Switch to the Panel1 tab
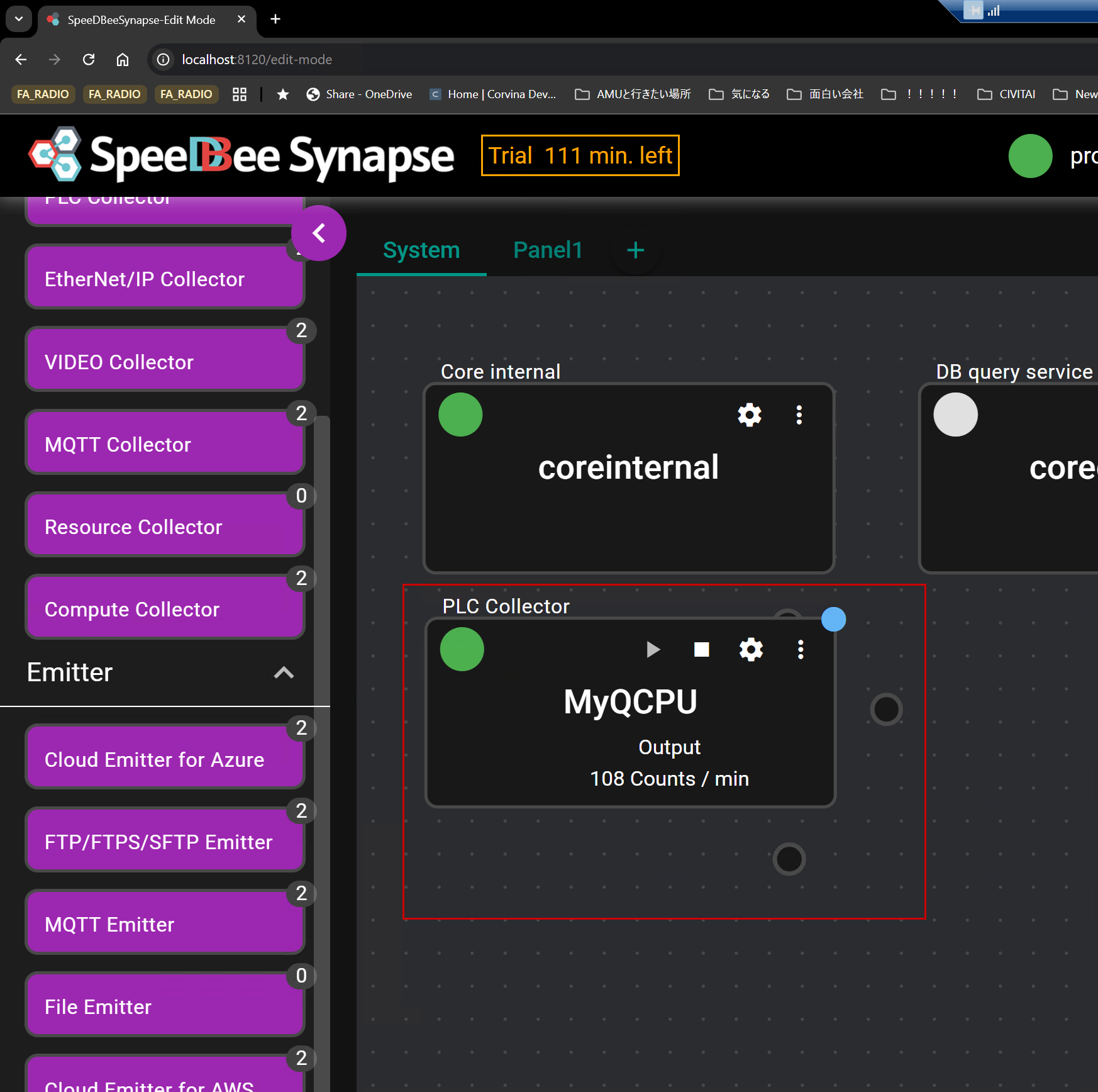 click(548, 250)
